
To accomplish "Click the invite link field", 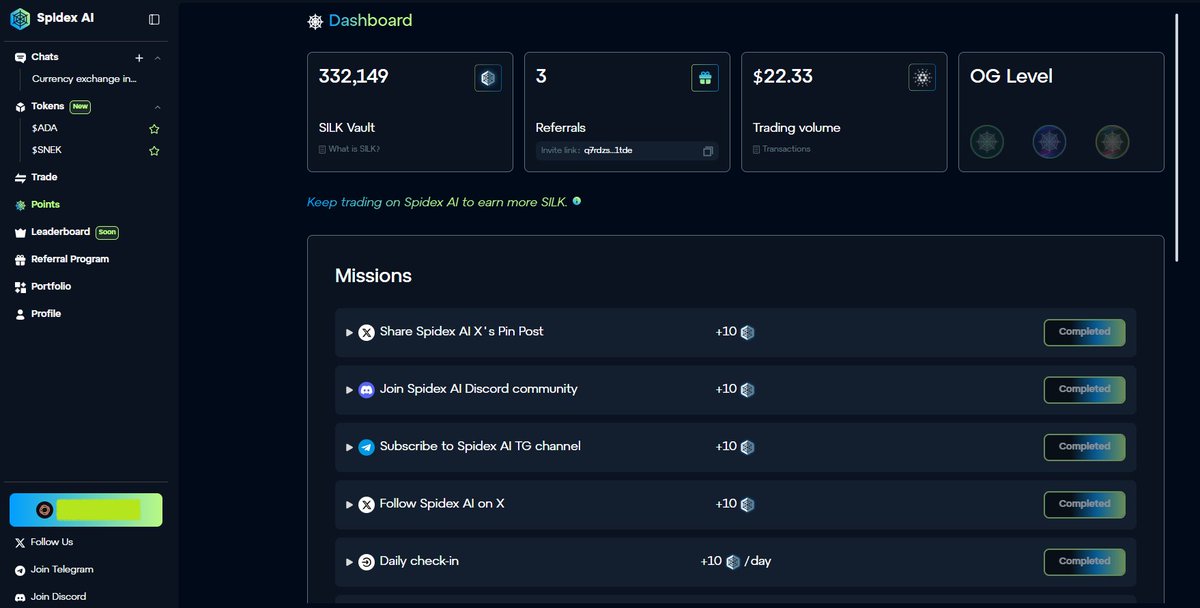I will (x=627, y=151).
